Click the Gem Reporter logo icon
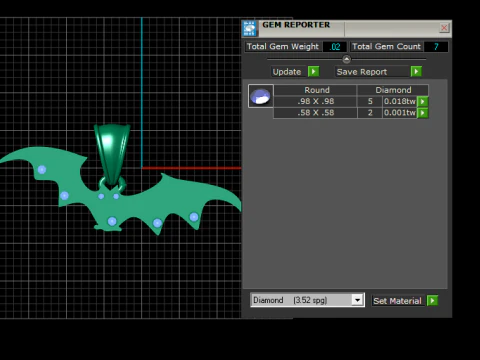Screen dimensions: 480x360 tap(249, 28)
